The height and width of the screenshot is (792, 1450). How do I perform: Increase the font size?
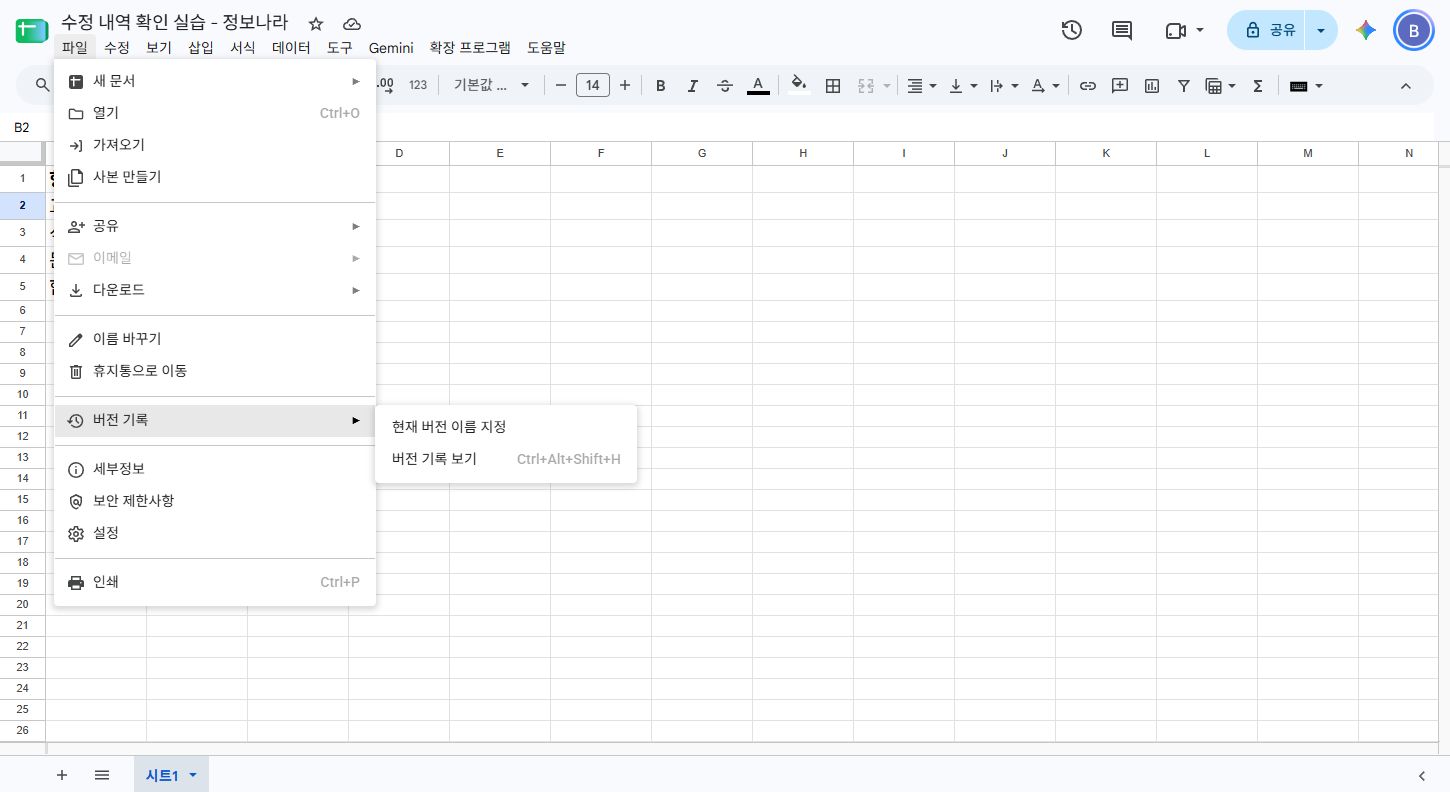(x=625, y=86)
